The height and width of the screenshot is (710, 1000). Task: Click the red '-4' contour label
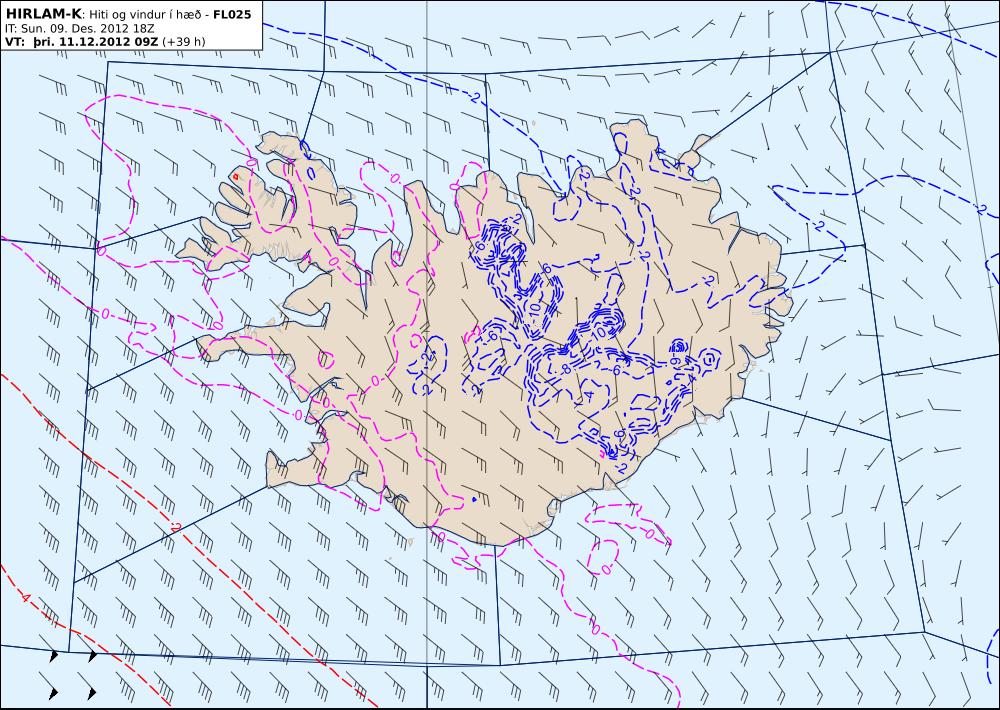(24, 598)
